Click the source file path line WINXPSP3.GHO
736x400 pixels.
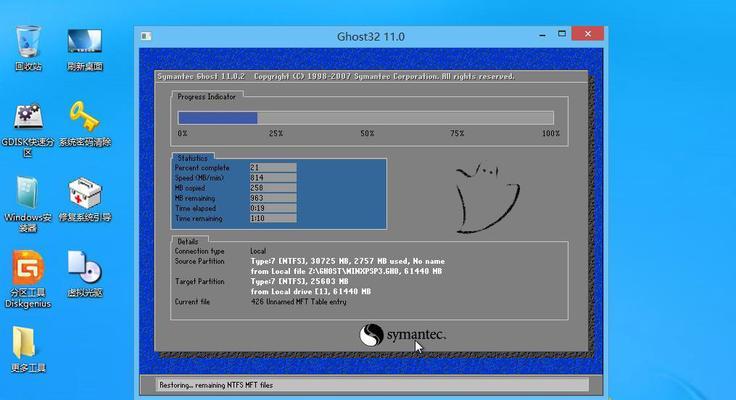tap(346, 271)
